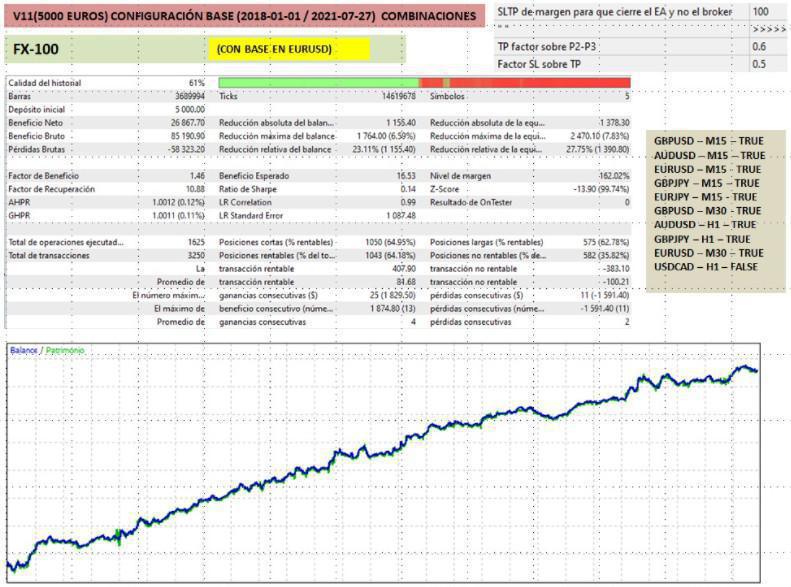This screenshot has height=587, width=791.
Task: Select the 'AUDUSD – M15 – TRUE' entry
Action: click(x=710, y=155)
